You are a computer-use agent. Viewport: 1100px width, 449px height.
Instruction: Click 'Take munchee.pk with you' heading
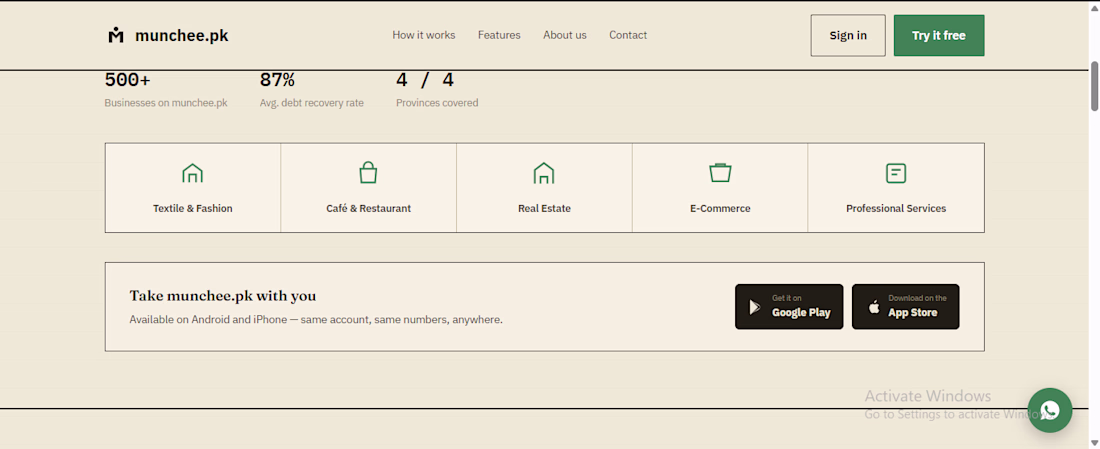point(222,296)
